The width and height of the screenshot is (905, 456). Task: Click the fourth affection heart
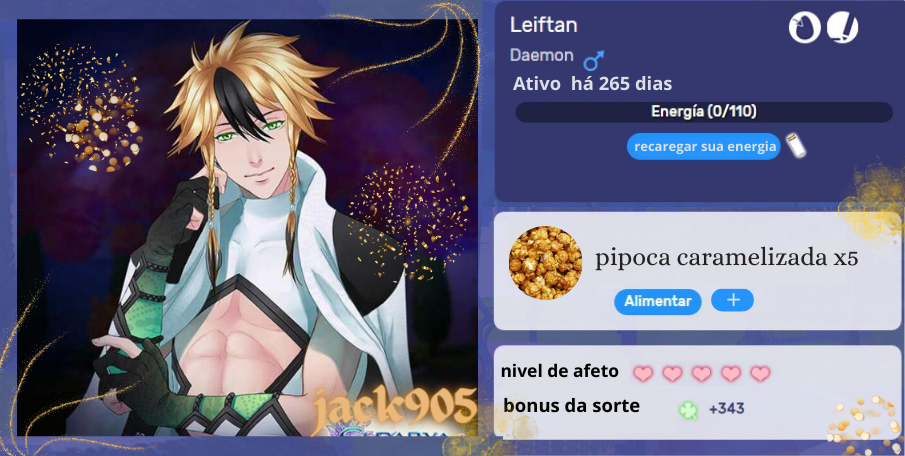[731, 374]
